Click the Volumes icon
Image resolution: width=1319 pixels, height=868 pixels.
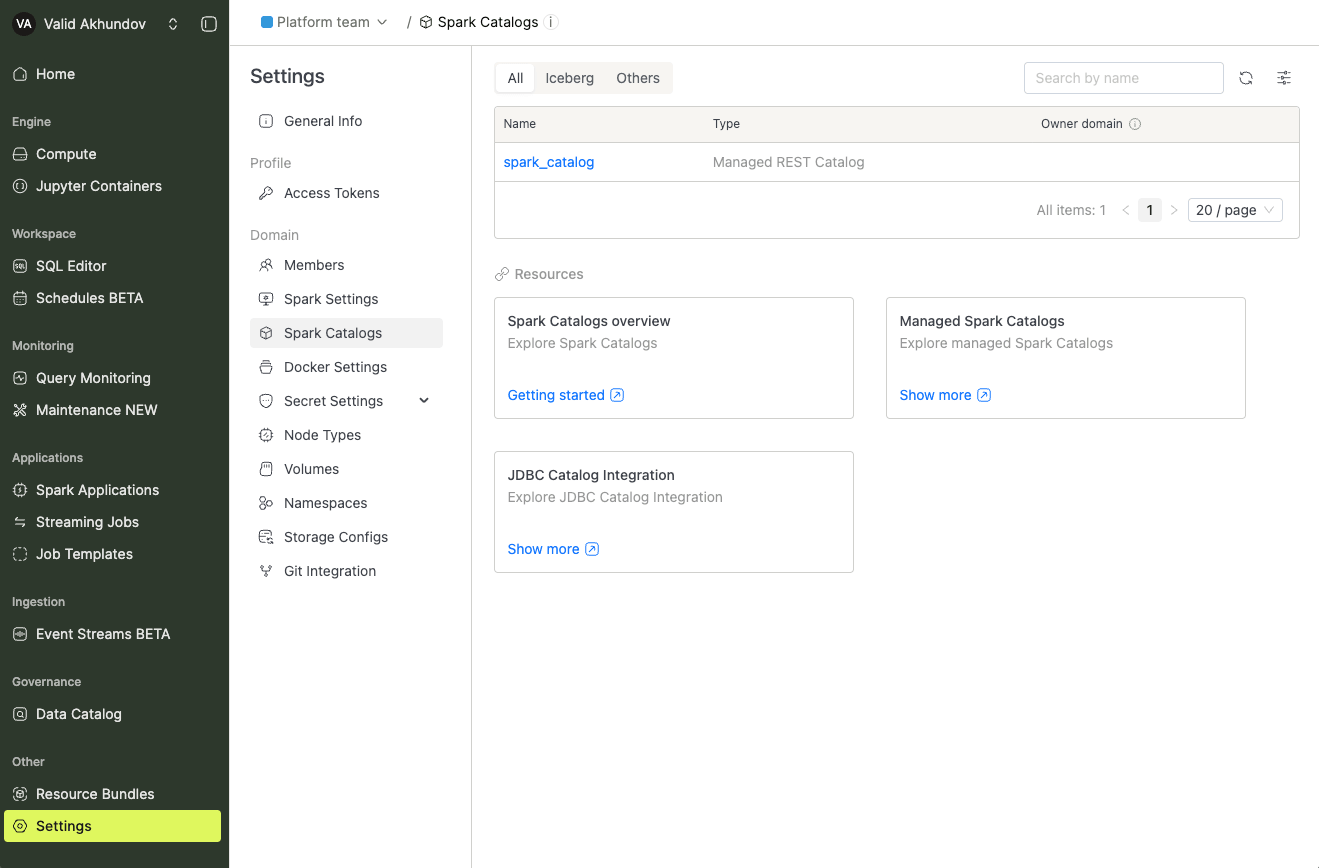point(266,469)
